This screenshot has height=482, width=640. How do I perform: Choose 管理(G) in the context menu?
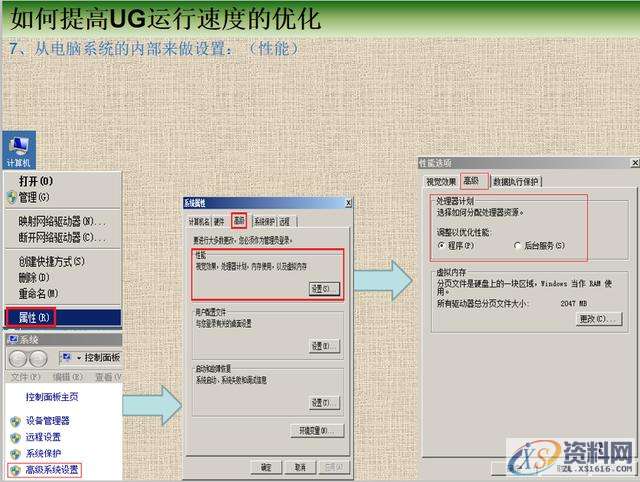(x=63, y=198)
